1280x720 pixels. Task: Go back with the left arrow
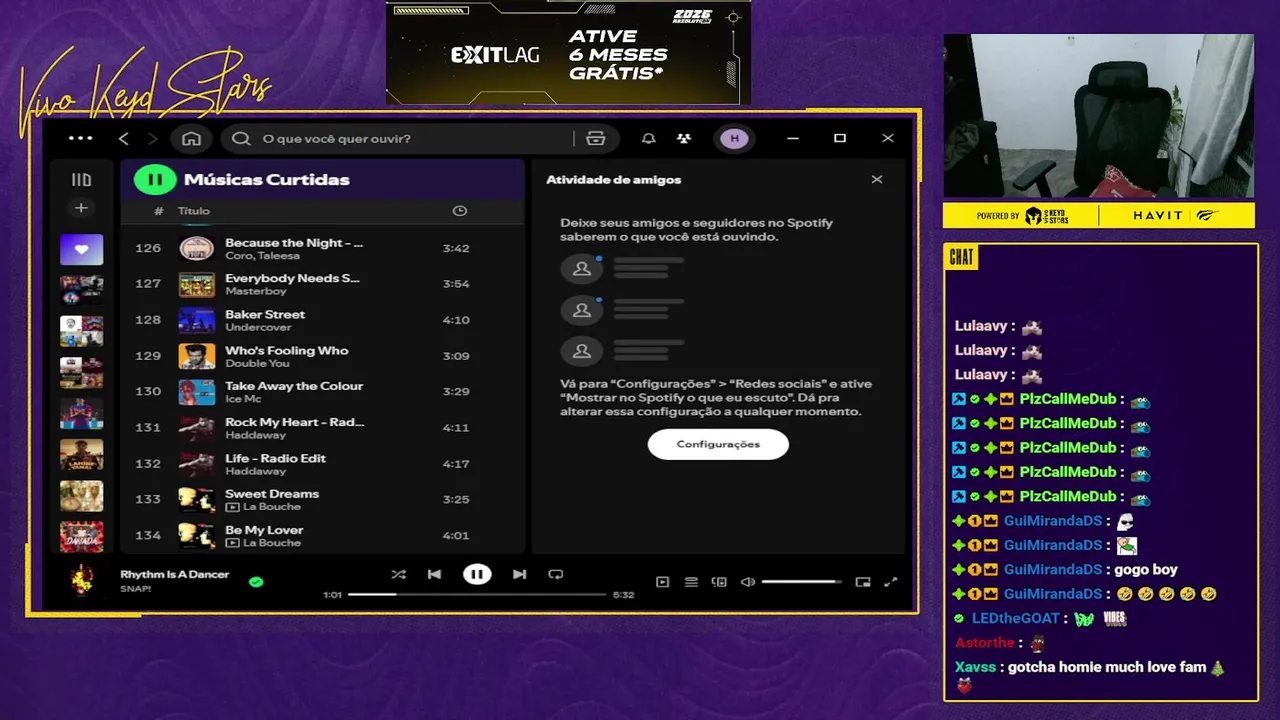point(124,138)
